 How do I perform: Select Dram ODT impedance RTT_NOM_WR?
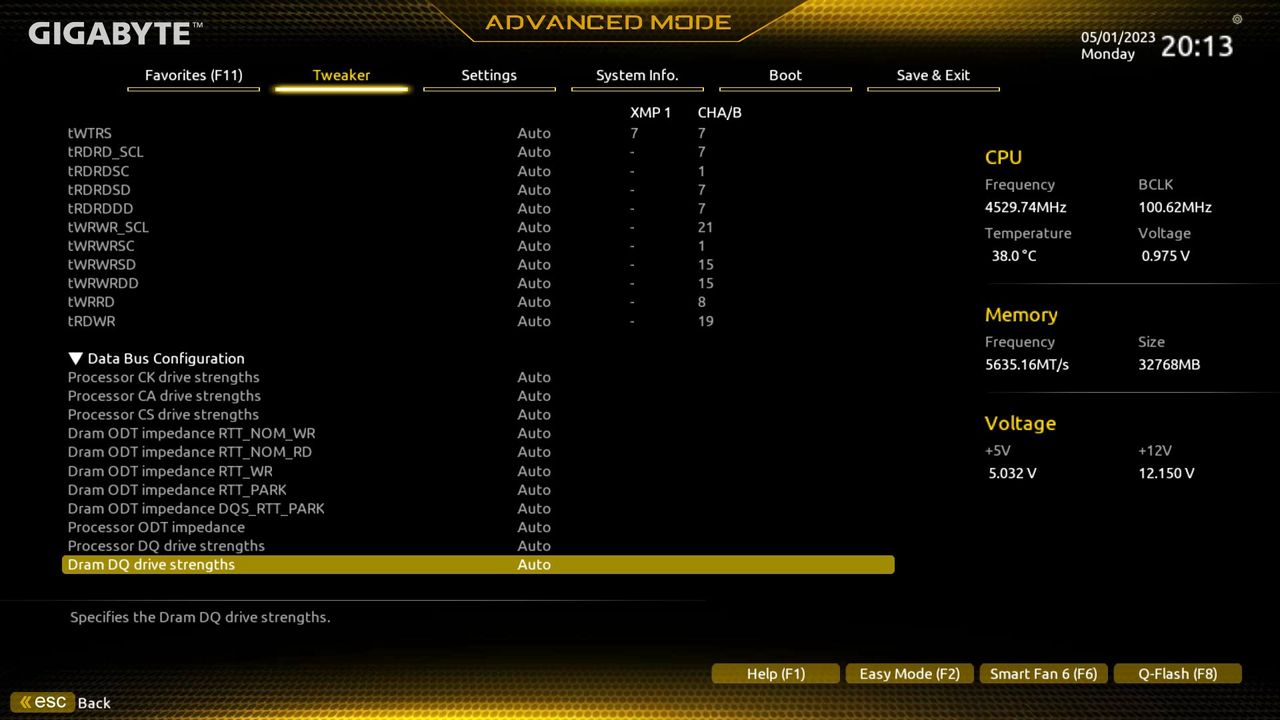[478, 433]
